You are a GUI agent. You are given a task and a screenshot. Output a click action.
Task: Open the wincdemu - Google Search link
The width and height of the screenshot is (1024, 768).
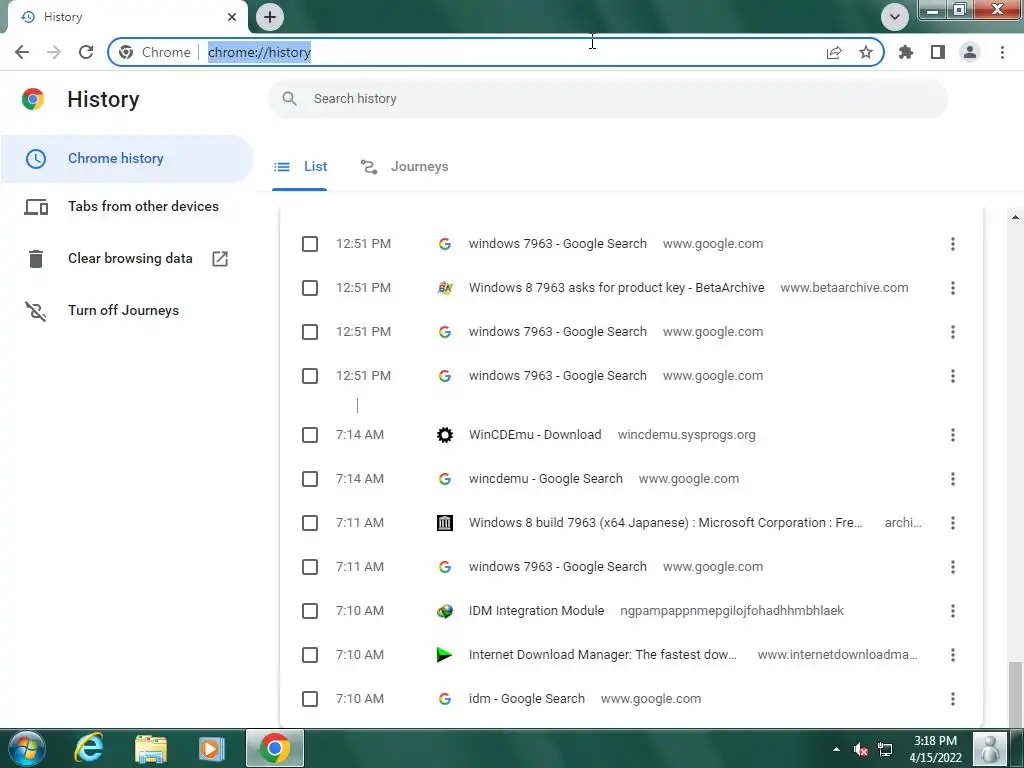coord(545,479)
